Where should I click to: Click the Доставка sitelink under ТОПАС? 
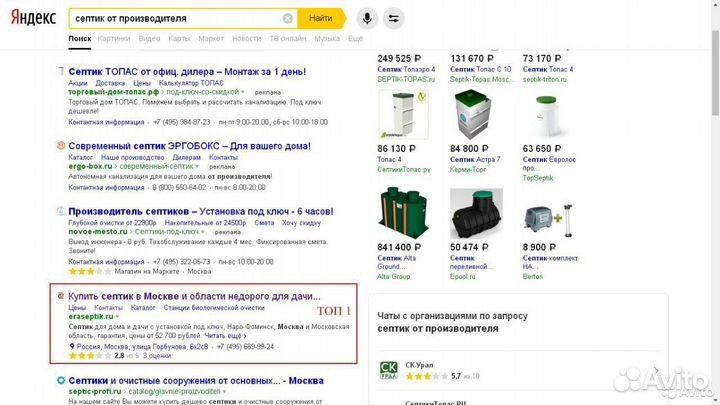[x=110, y=83]
